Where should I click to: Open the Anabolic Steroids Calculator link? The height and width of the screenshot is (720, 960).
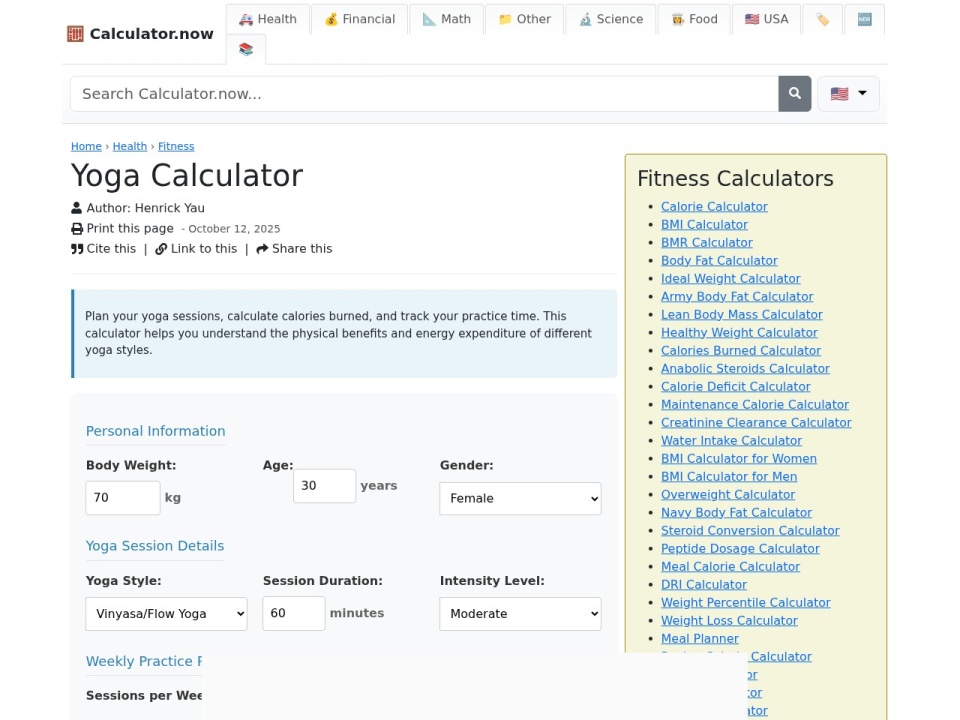point(745,369)
